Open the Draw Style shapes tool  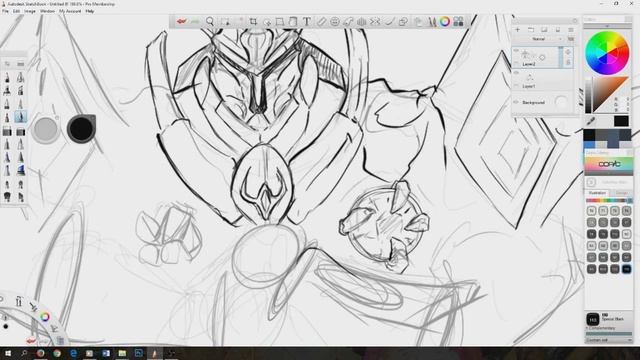(x=403, y=22)
